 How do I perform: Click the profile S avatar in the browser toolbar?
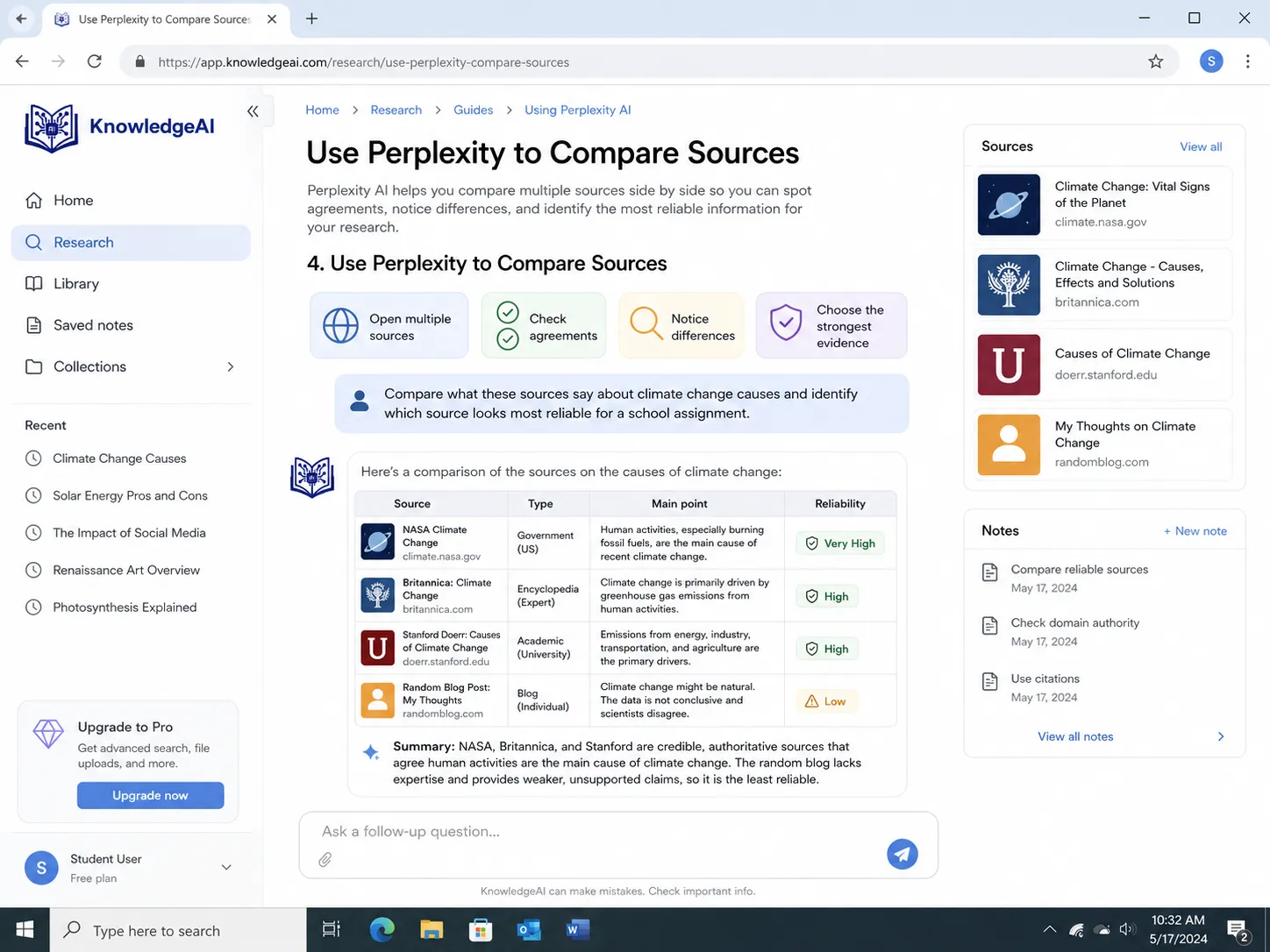tap(1211, 61)
